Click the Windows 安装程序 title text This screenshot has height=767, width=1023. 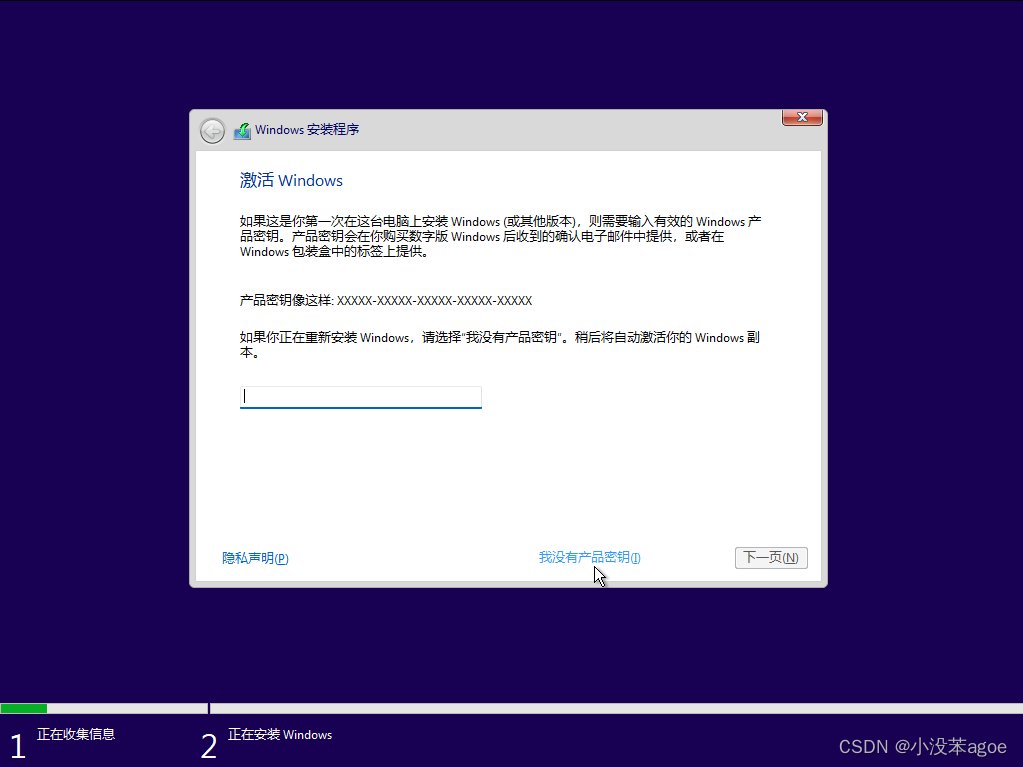click(307, 130)
